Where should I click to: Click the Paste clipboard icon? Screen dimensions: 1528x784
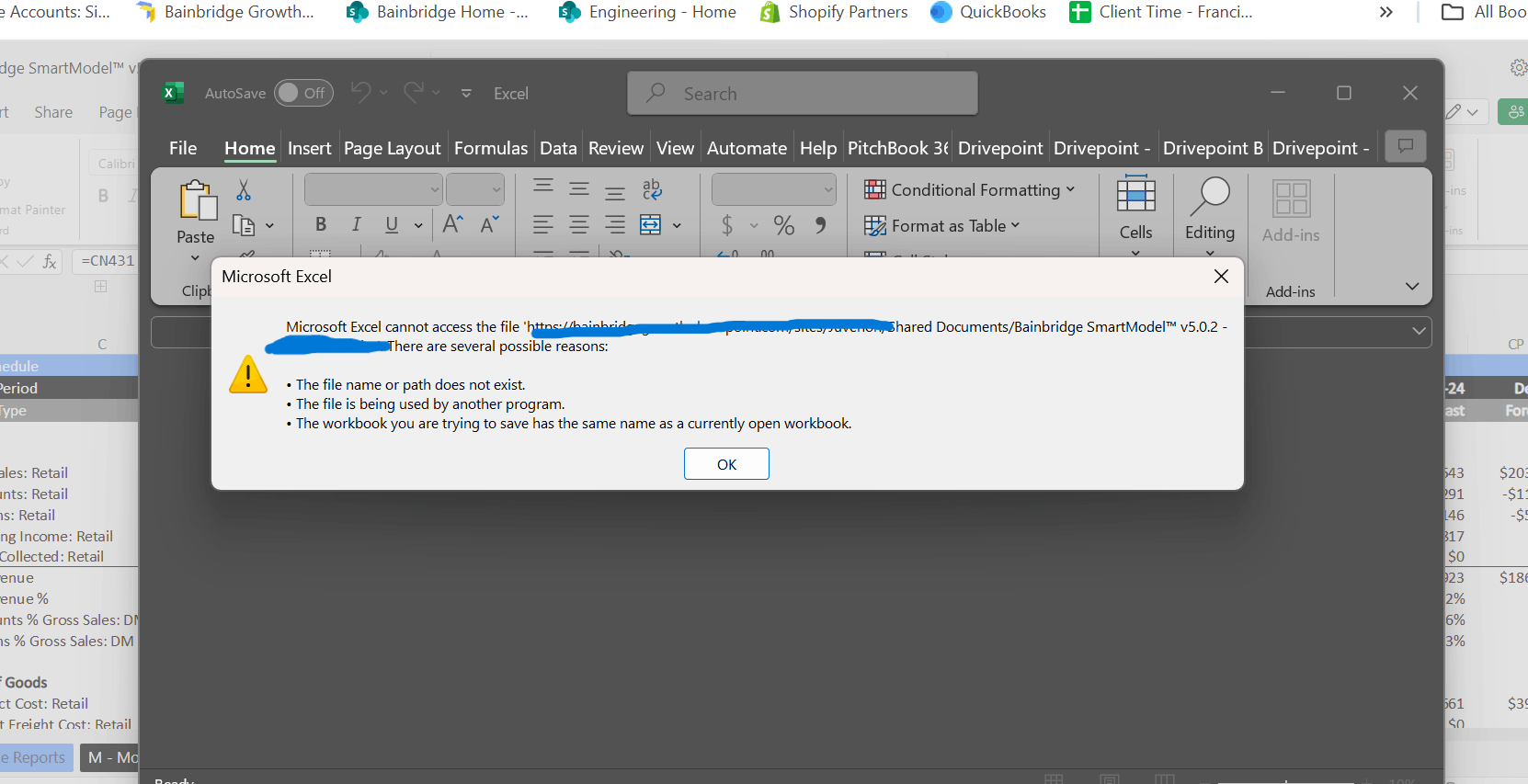coord(197,201)
